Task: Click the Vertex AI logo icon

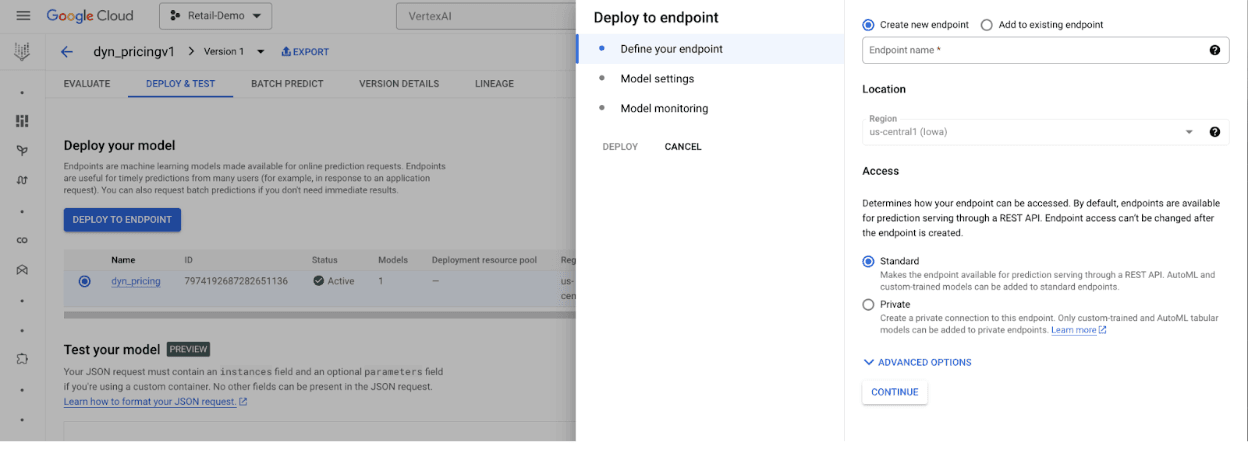Action: tap(22, 52)
